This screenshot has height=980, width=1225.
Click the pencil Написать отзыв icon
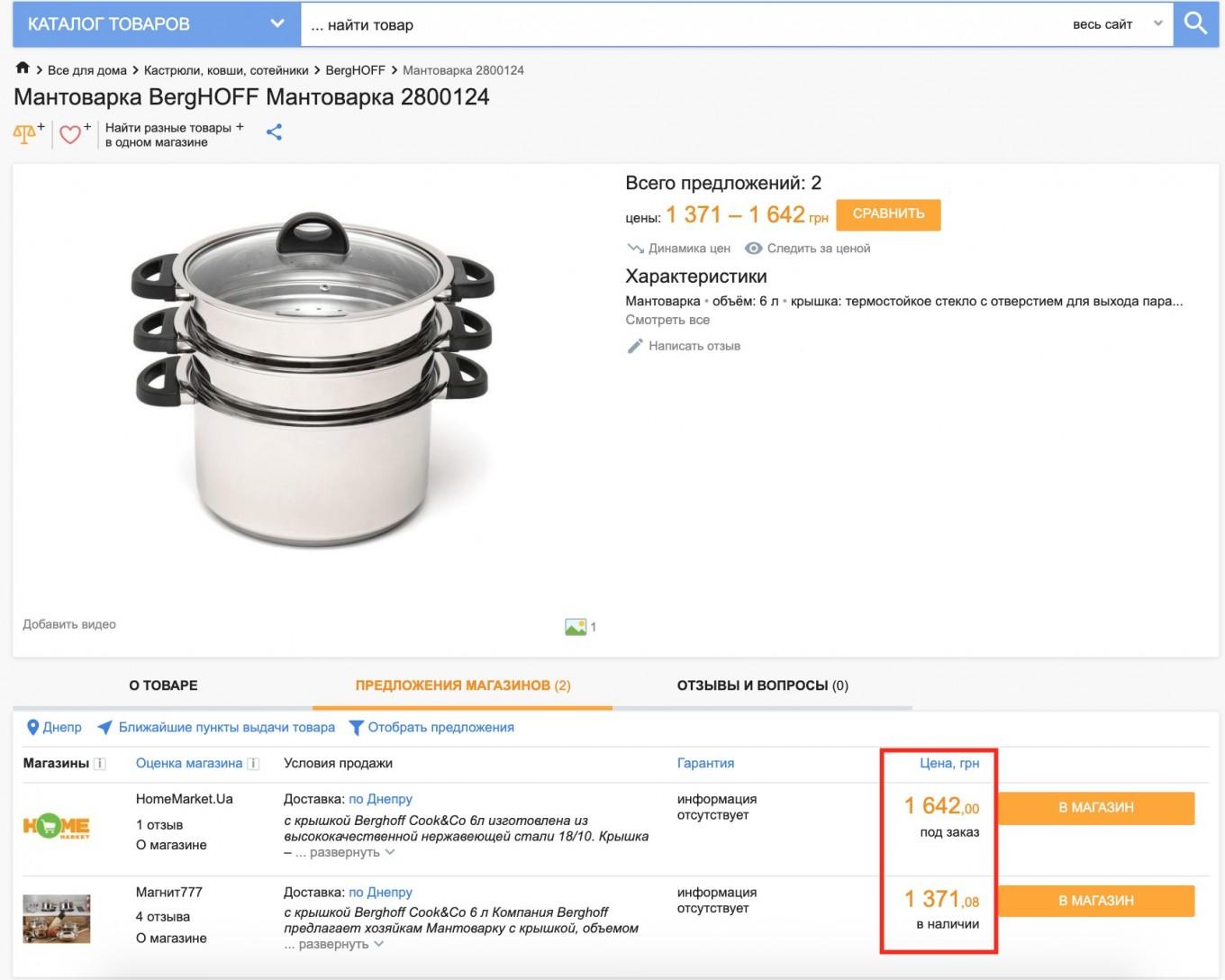pos(635,346)
